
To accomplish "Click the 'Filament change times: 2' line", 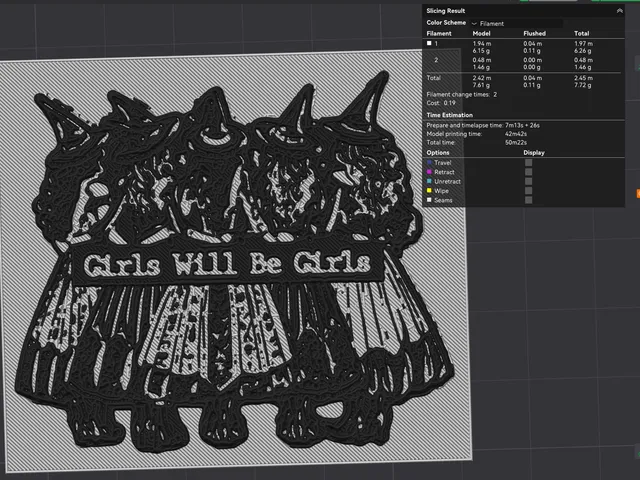I will 462,94.
